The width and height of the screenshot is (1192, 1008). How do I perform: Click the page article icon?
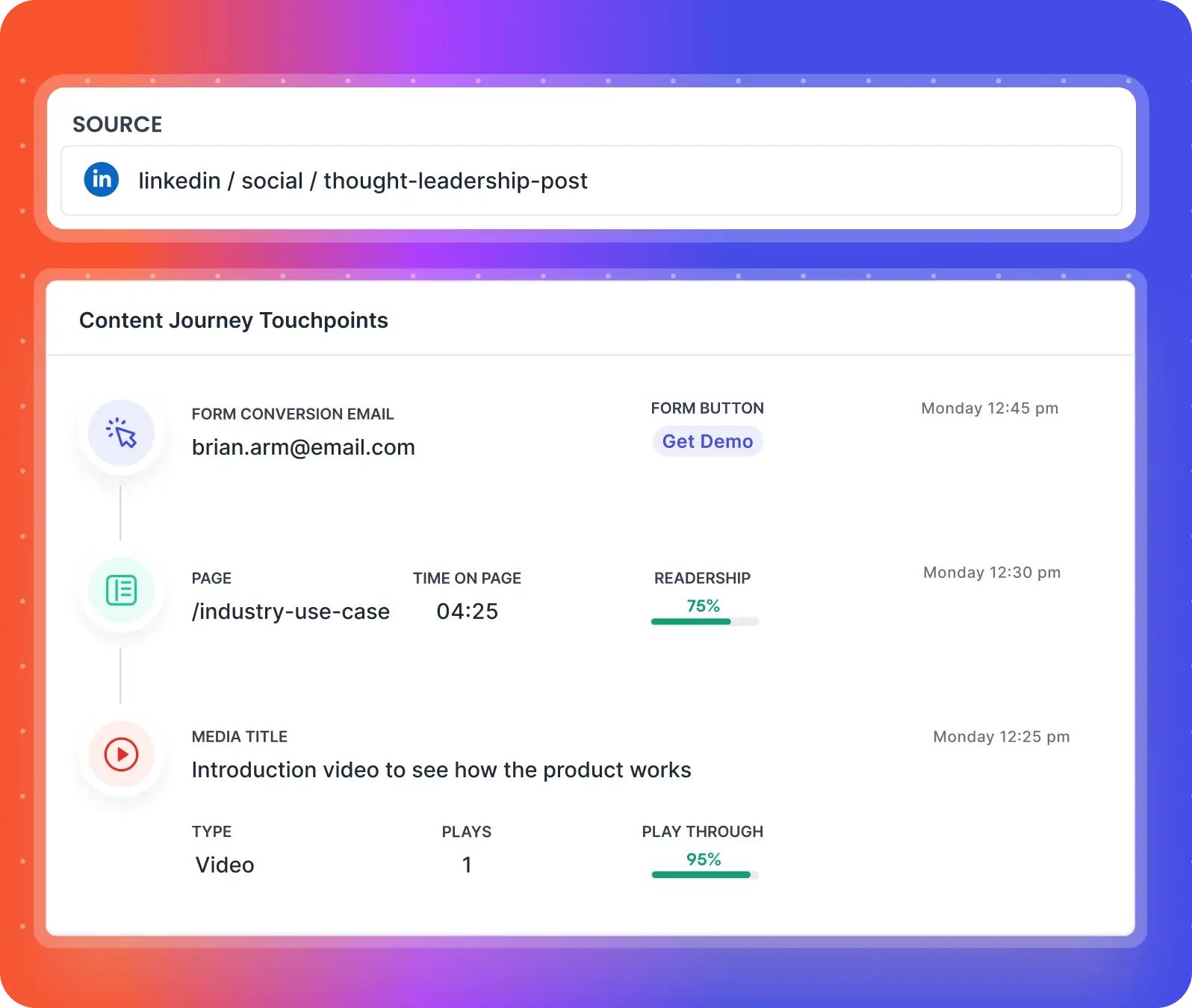click(121, 591)
